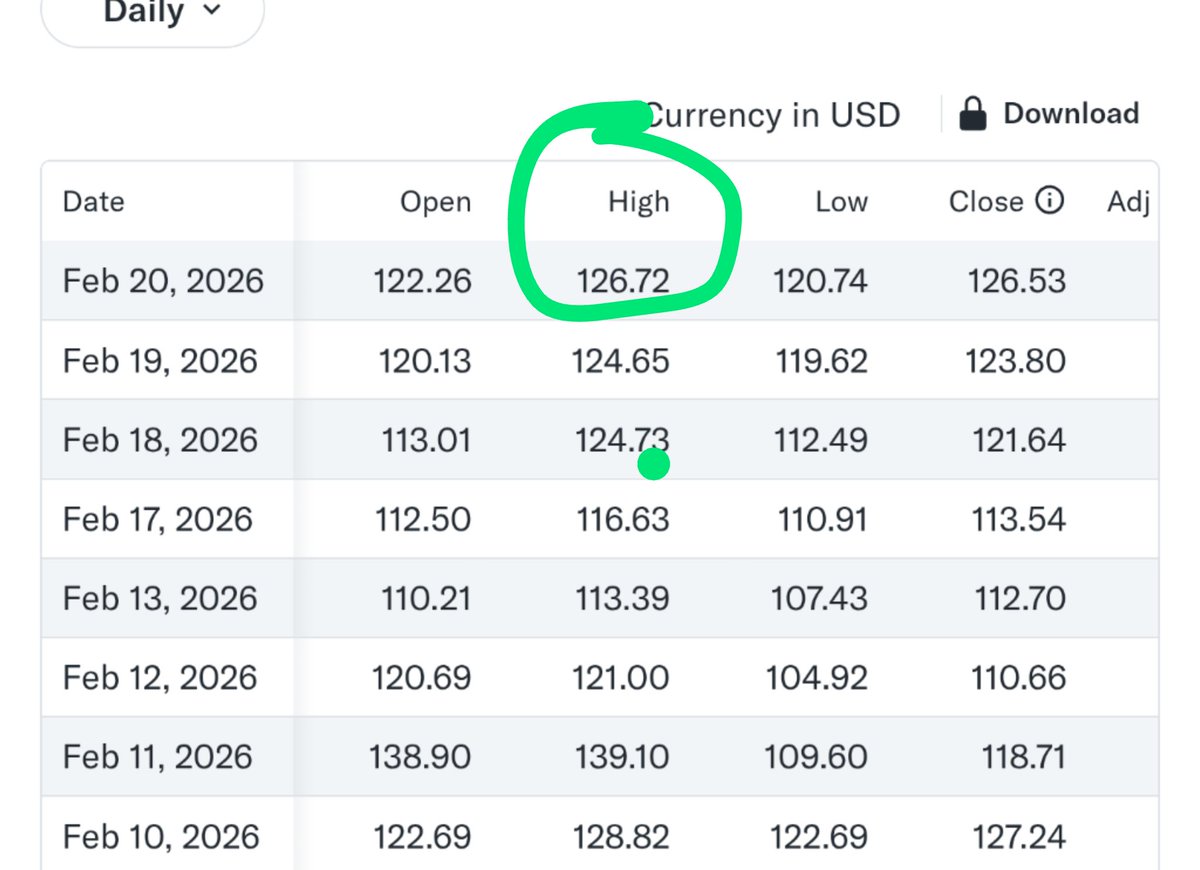The width and height of the screenshot is (1200, 870).
Task: Select the Feb 12, 2026 date cell
Action: point(160,678)
